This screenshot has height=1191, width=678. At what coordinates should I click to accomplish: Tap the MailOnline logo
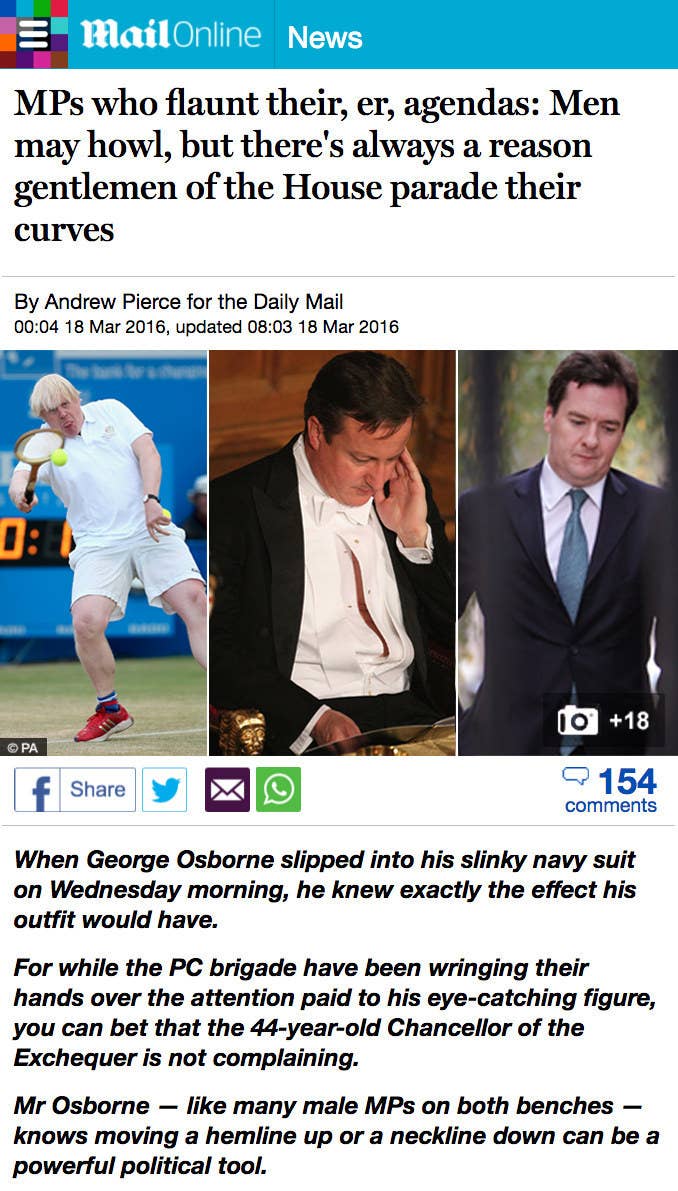click(171, 35)
